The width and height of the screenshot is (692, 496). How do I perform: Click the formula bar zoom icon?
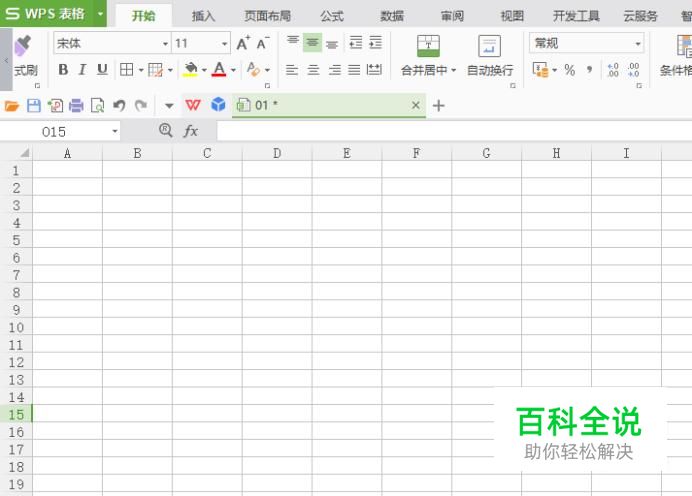(x=165, y=130)
